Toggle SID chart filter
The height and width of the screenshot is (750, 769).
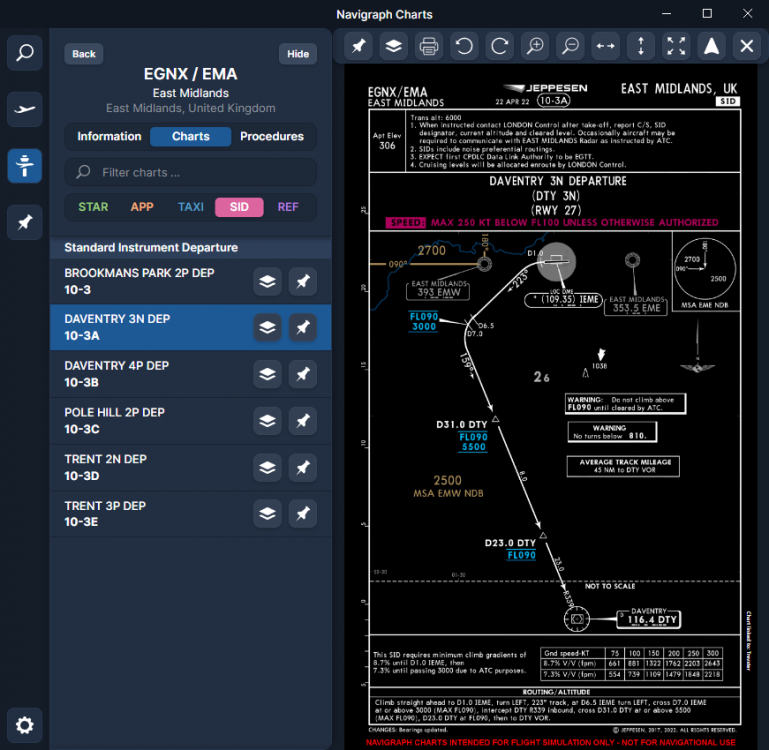(x=239, y=207)
